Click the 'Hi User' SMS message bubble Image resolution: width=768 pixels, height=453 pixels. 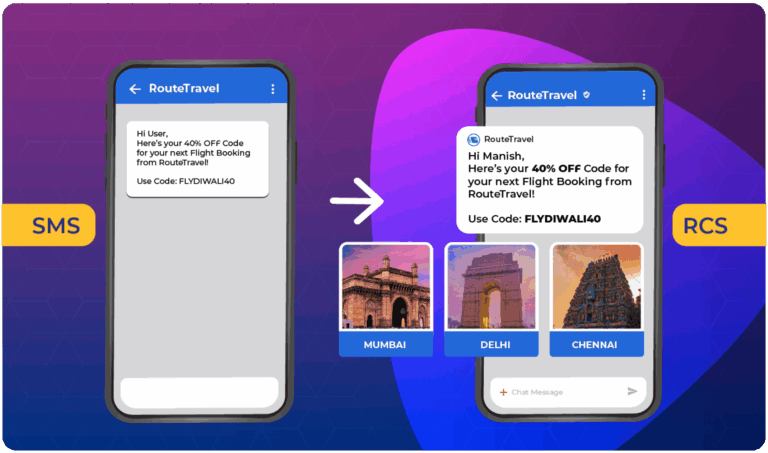197,158
